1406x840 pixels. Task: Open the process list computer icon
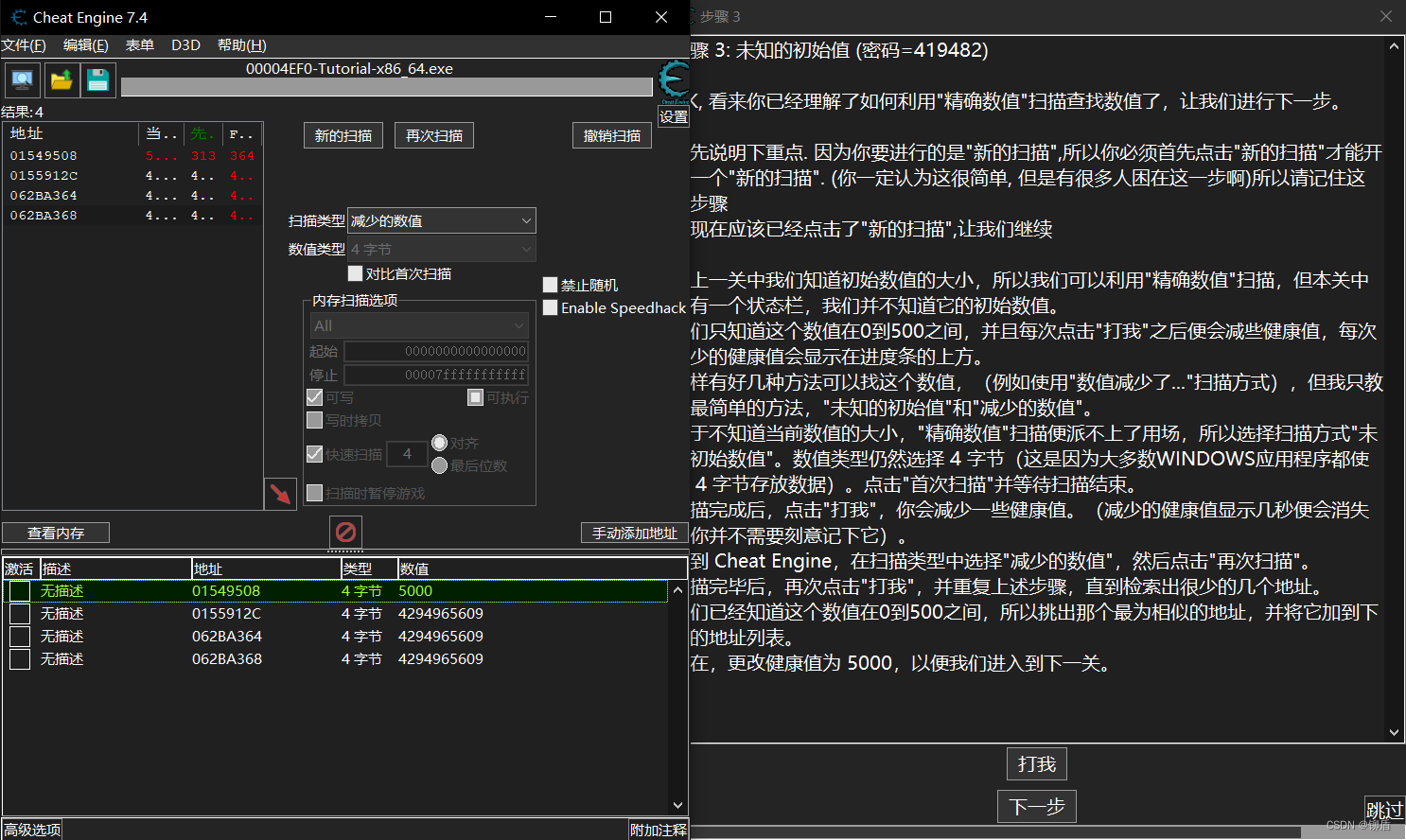point(23,80)
